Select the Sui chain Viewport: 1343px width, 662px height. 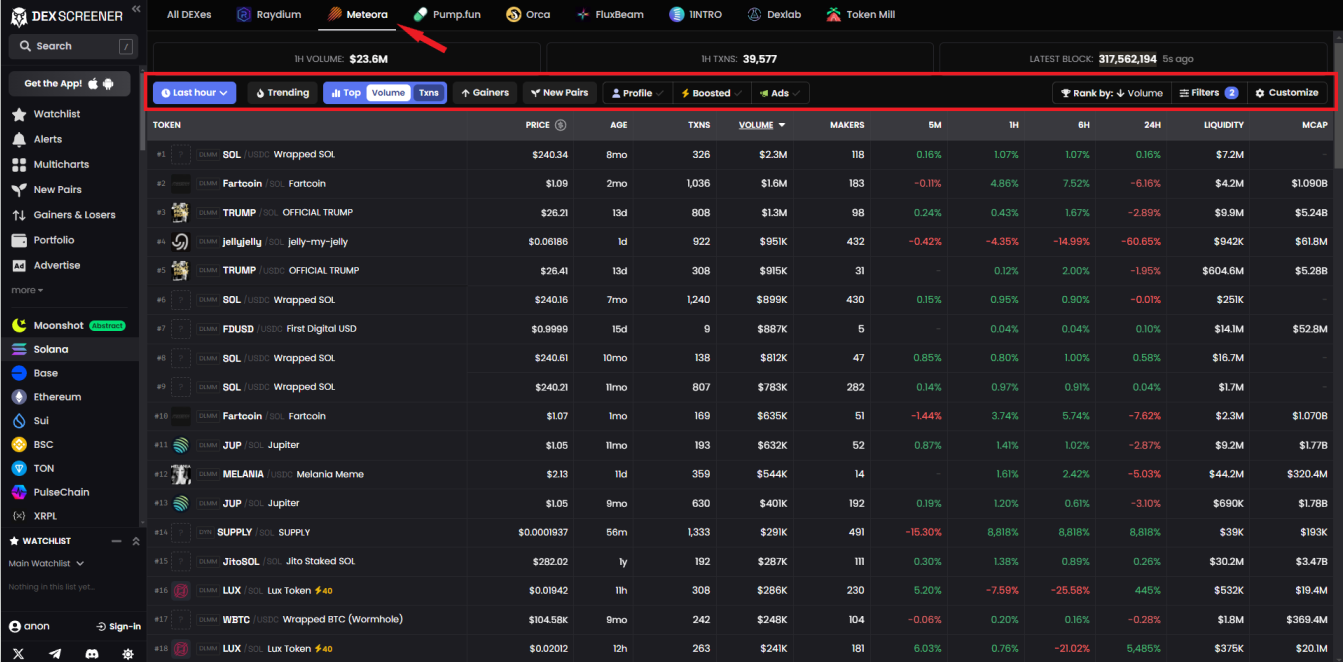pyautogui.click(x=30, y=421)
